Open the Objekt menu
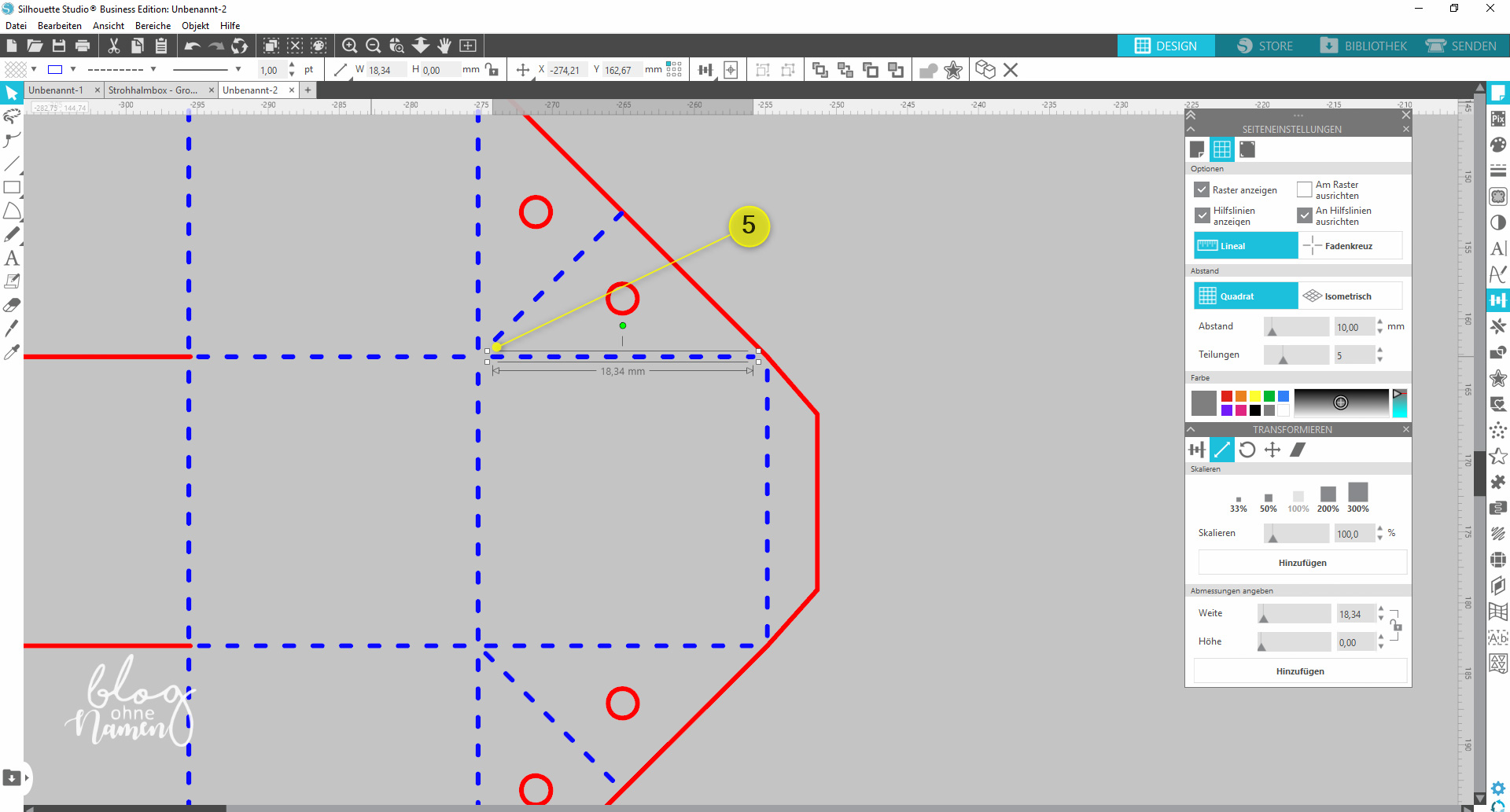The height and width of the screenshot is (812, 1510). pyautogui.click(x=195, y=26)
